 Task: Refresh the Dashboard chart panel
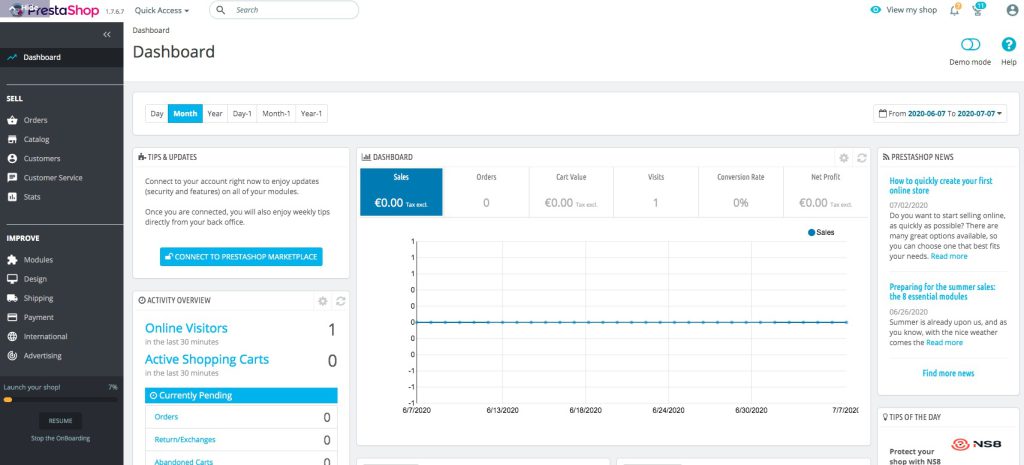point(861,158)
